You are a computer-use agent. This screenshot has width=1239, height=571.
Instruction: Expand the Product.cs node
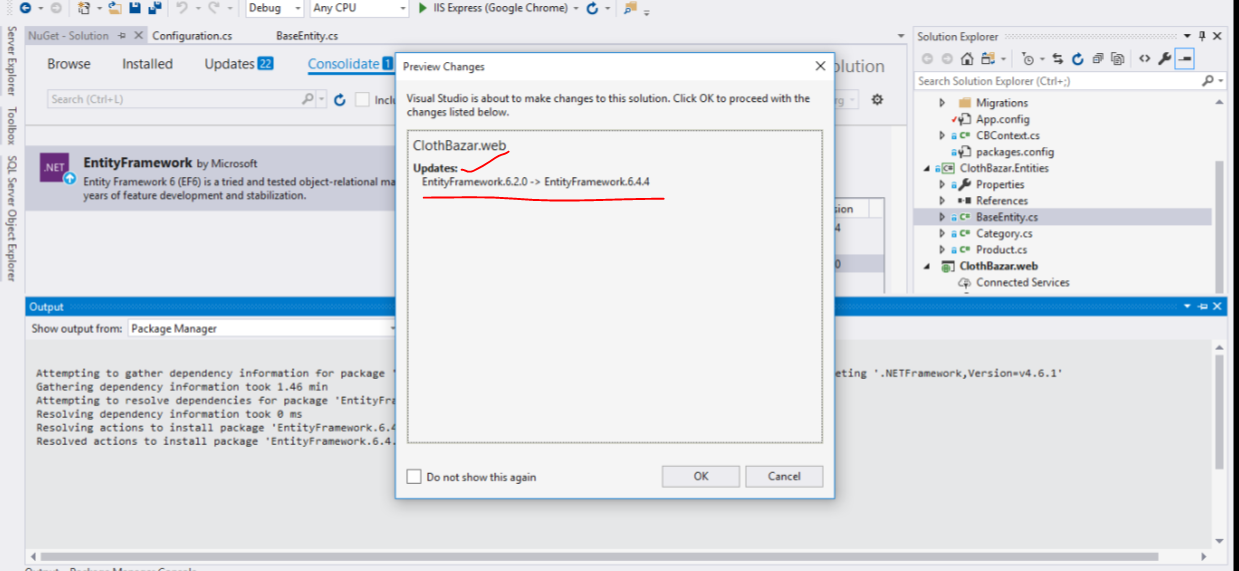pos(942,250)
